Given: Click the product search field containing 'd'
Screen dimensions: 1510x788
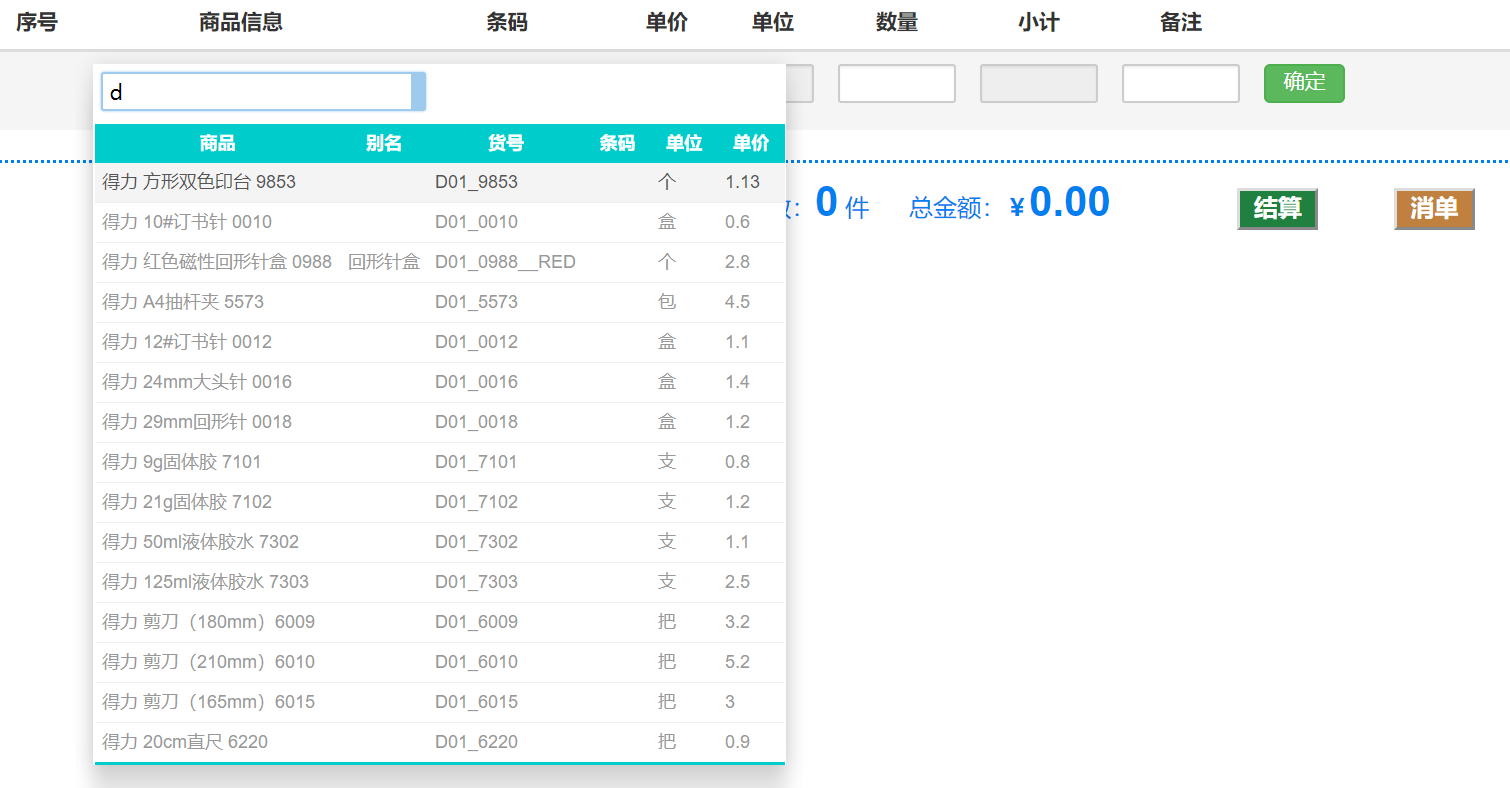Looking at the screenshot, I should click(263, 92).
